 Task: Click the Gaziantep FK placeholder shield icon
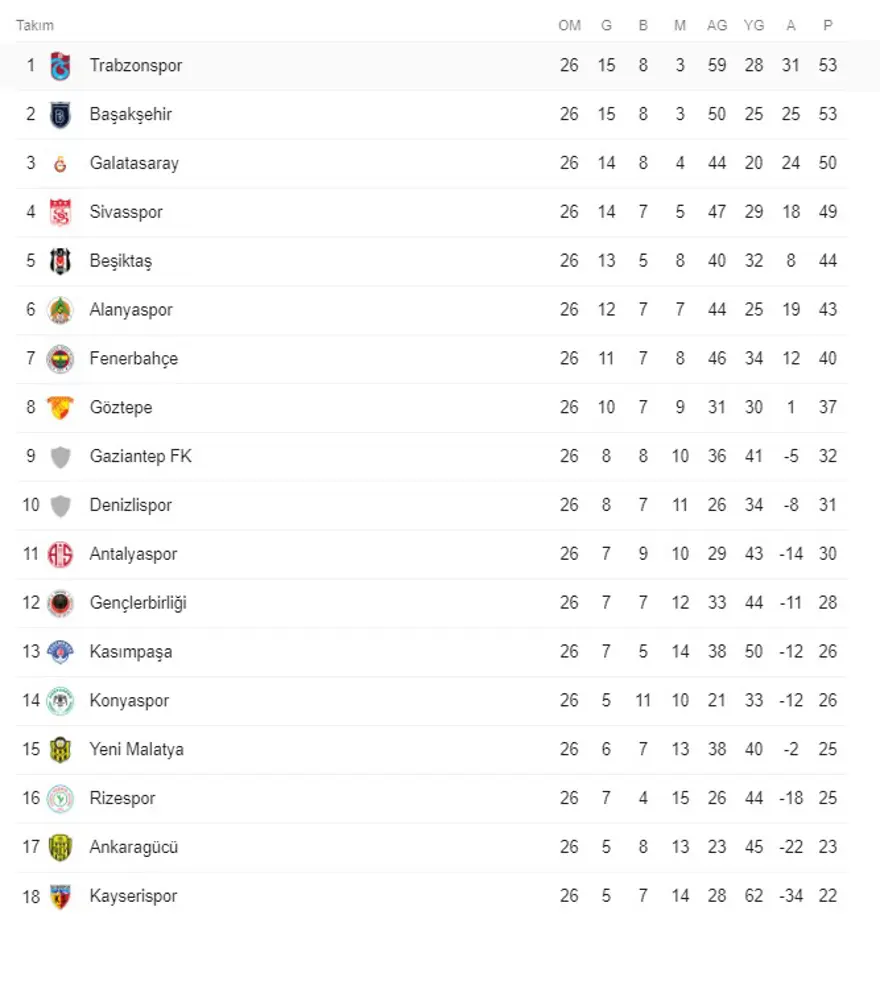pos(61,457)
